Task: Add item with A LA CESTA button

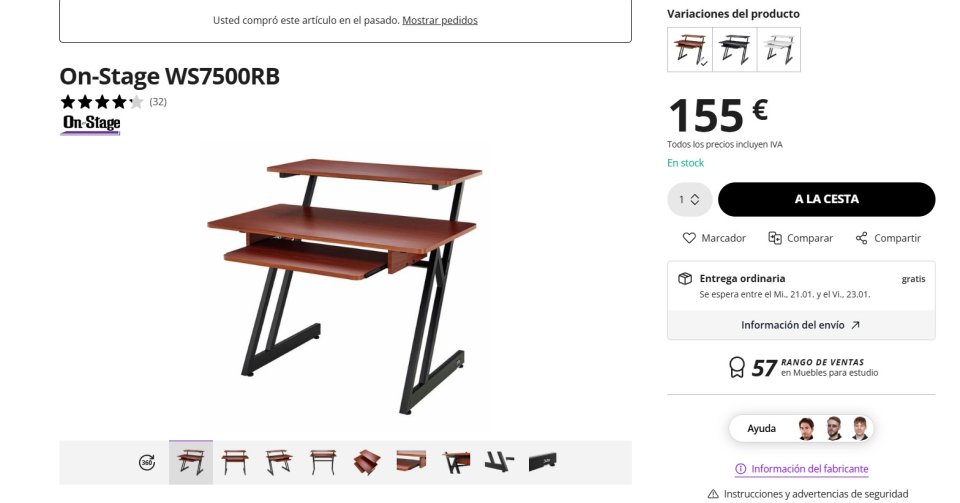Action: (827, 199)
